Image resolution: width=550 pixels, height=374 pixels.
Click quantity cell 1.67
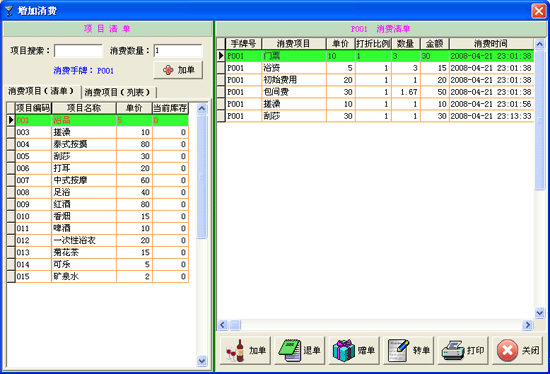tap(406, 92)
